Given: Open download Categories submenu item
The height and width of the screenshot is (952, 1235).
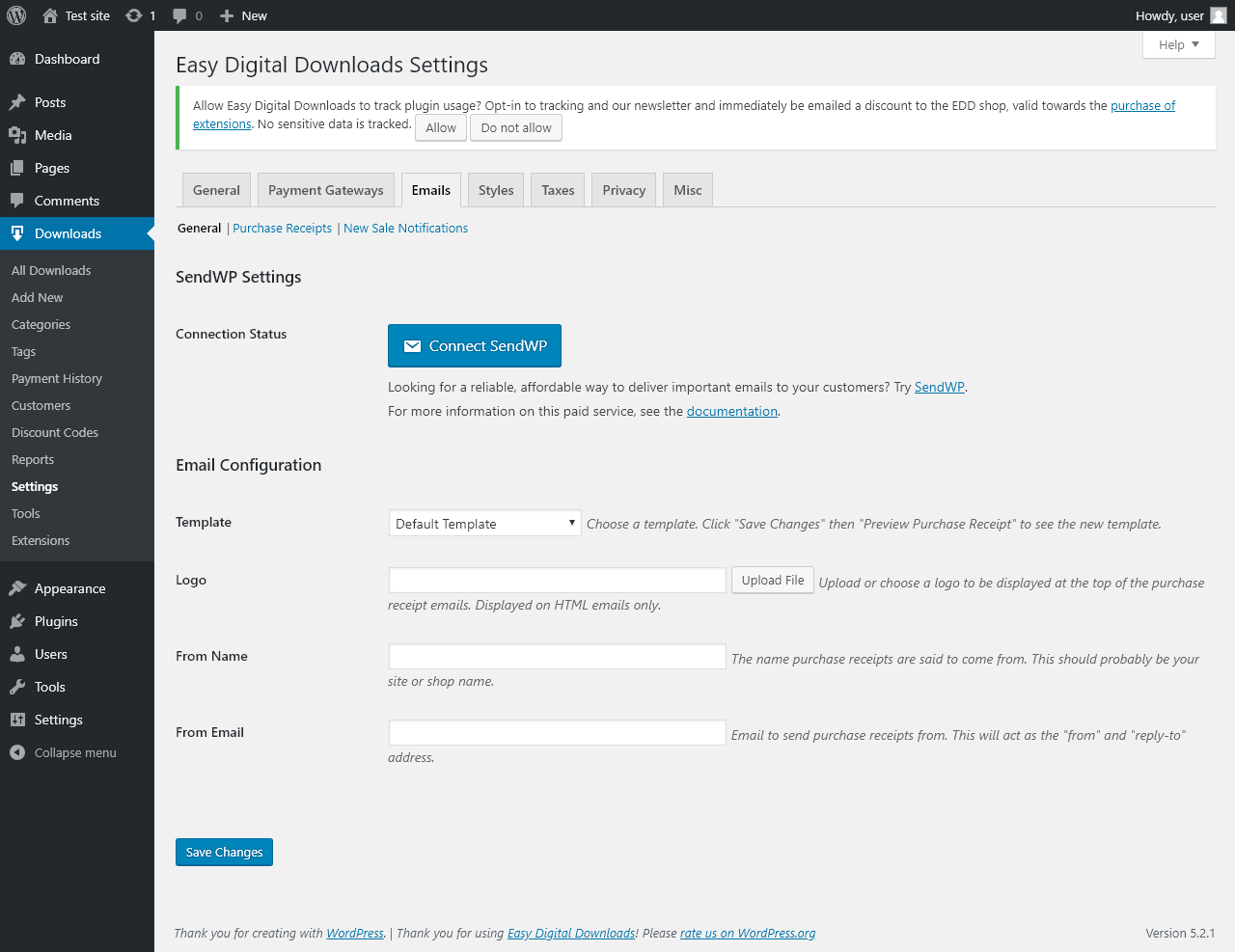Looking at the screenshot, I should pyautogui.click(x=41, y=324).
